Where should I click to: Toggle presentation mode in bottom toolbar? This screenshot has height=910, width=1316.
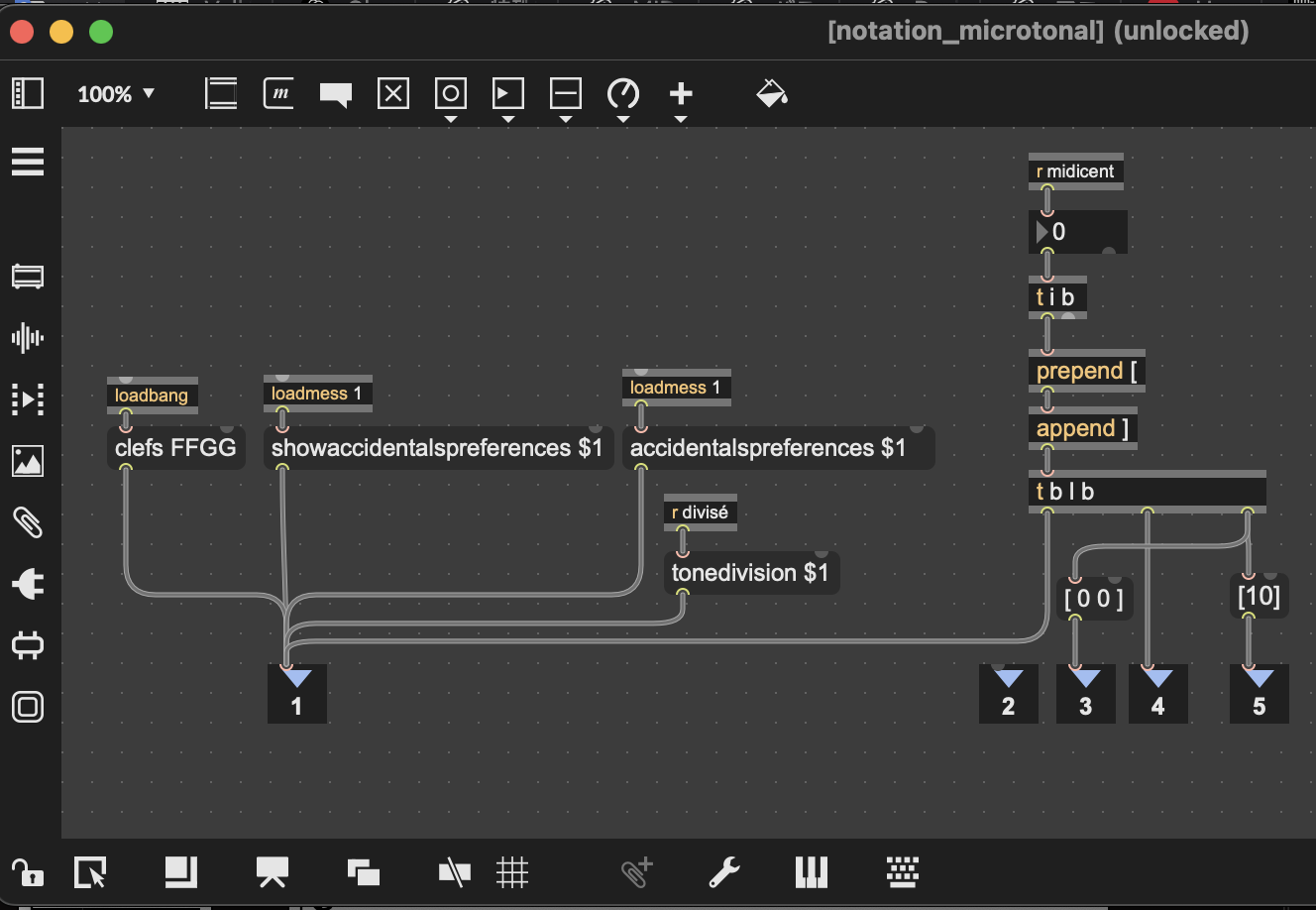[273, 872]
